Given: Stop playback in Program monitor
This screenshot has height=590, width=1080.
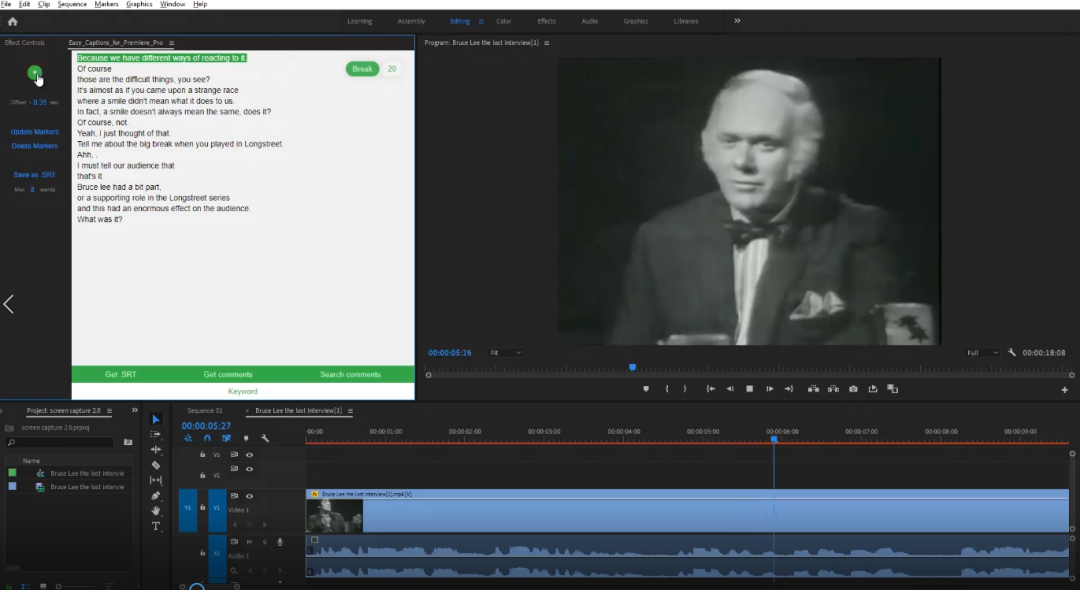Looking at the screenshot, I should point(749,389).
